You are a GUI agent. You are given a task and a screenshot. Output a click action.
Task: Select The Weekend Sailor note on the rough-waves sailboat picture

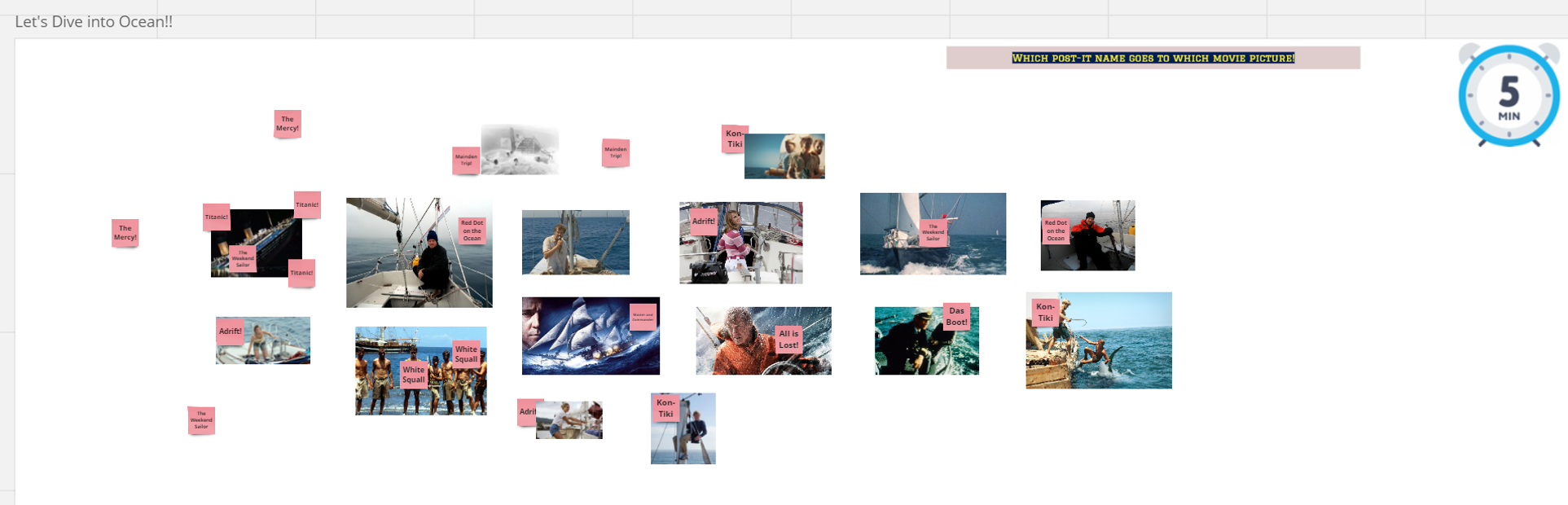(933, 233)
